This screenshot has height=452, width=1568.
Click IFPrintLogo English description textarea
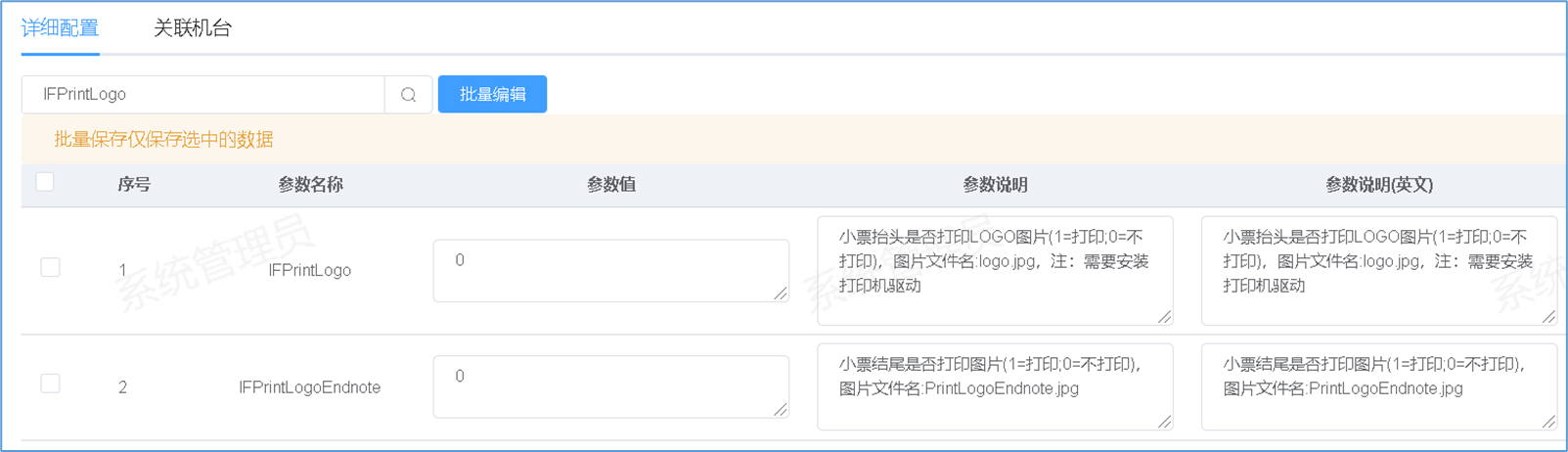pyautogui.click(x=1378, y=271)
